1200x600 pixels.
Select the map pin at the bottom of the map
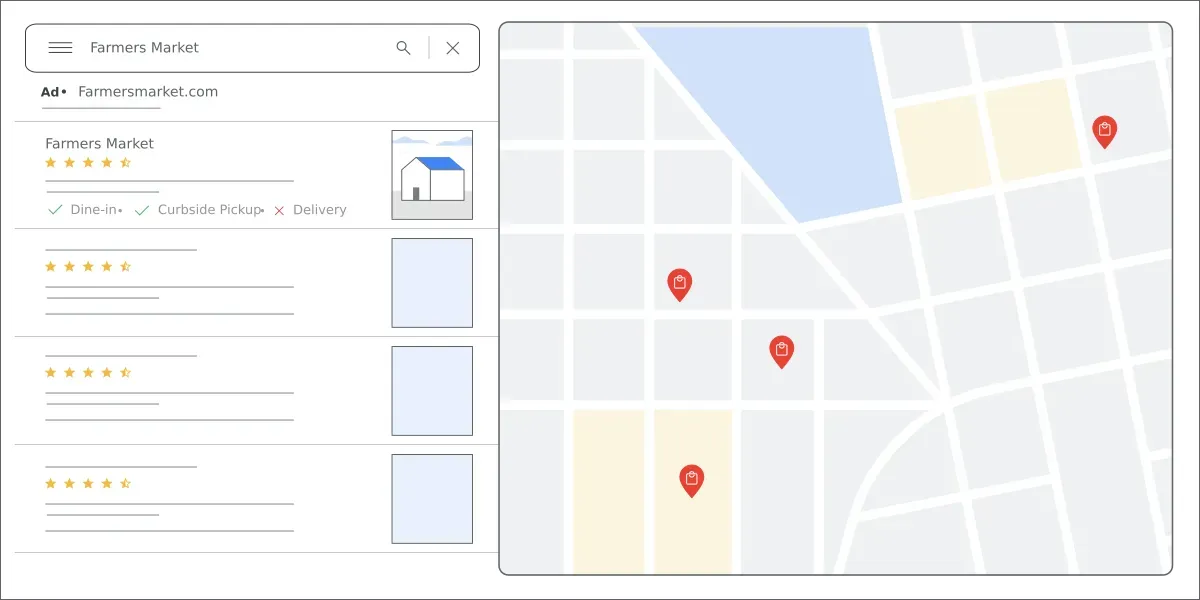coord(692,480)
